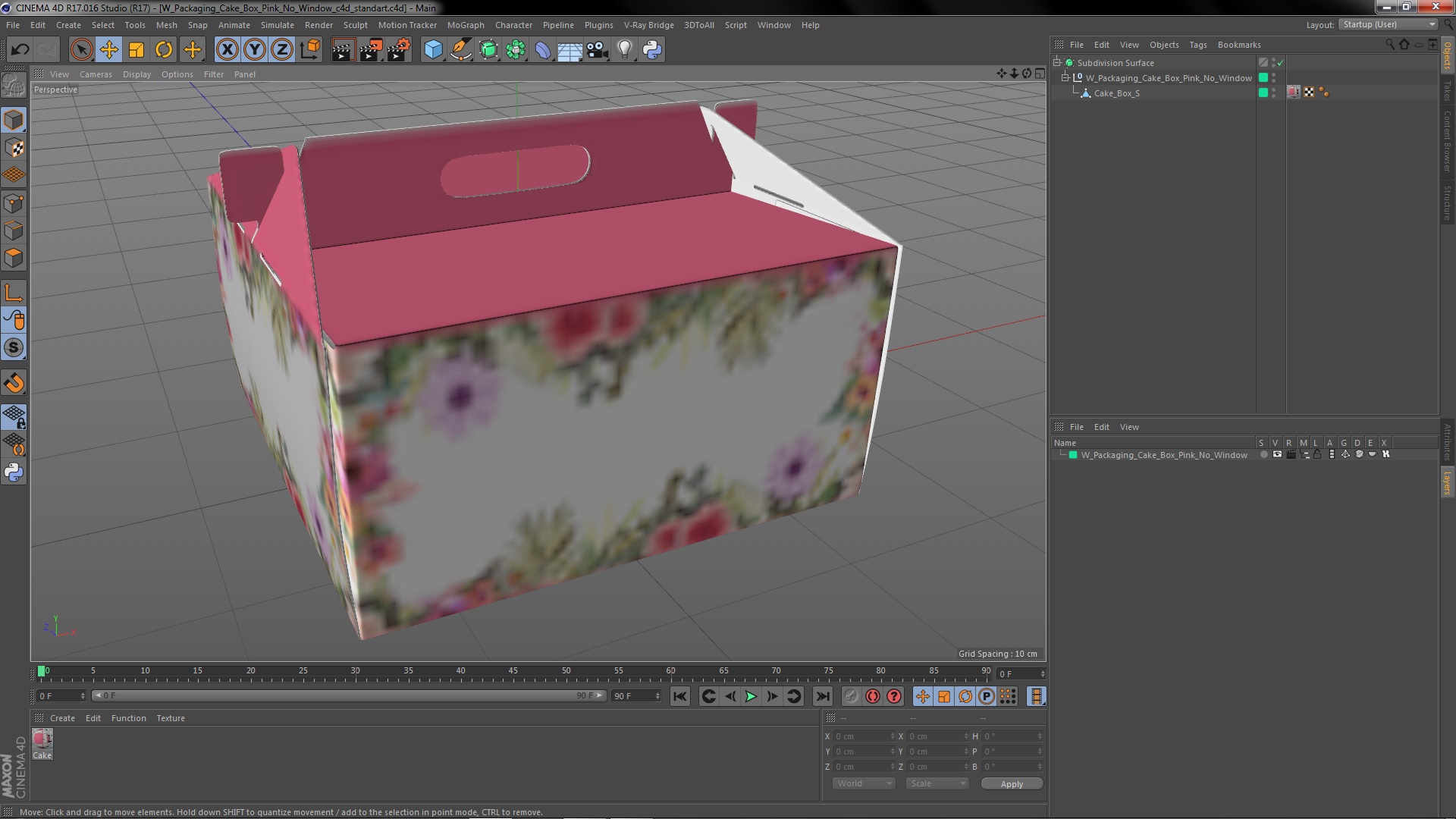Toggle Enable Snap magnet icon
1456x819 pixels.
14,383
